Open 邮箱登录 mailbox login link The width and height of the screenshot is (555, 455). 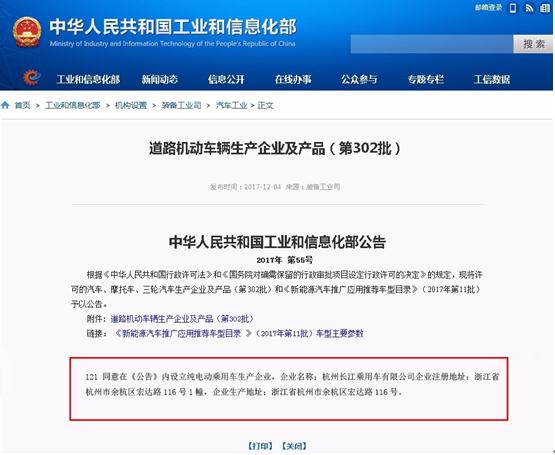pos(488,7)
